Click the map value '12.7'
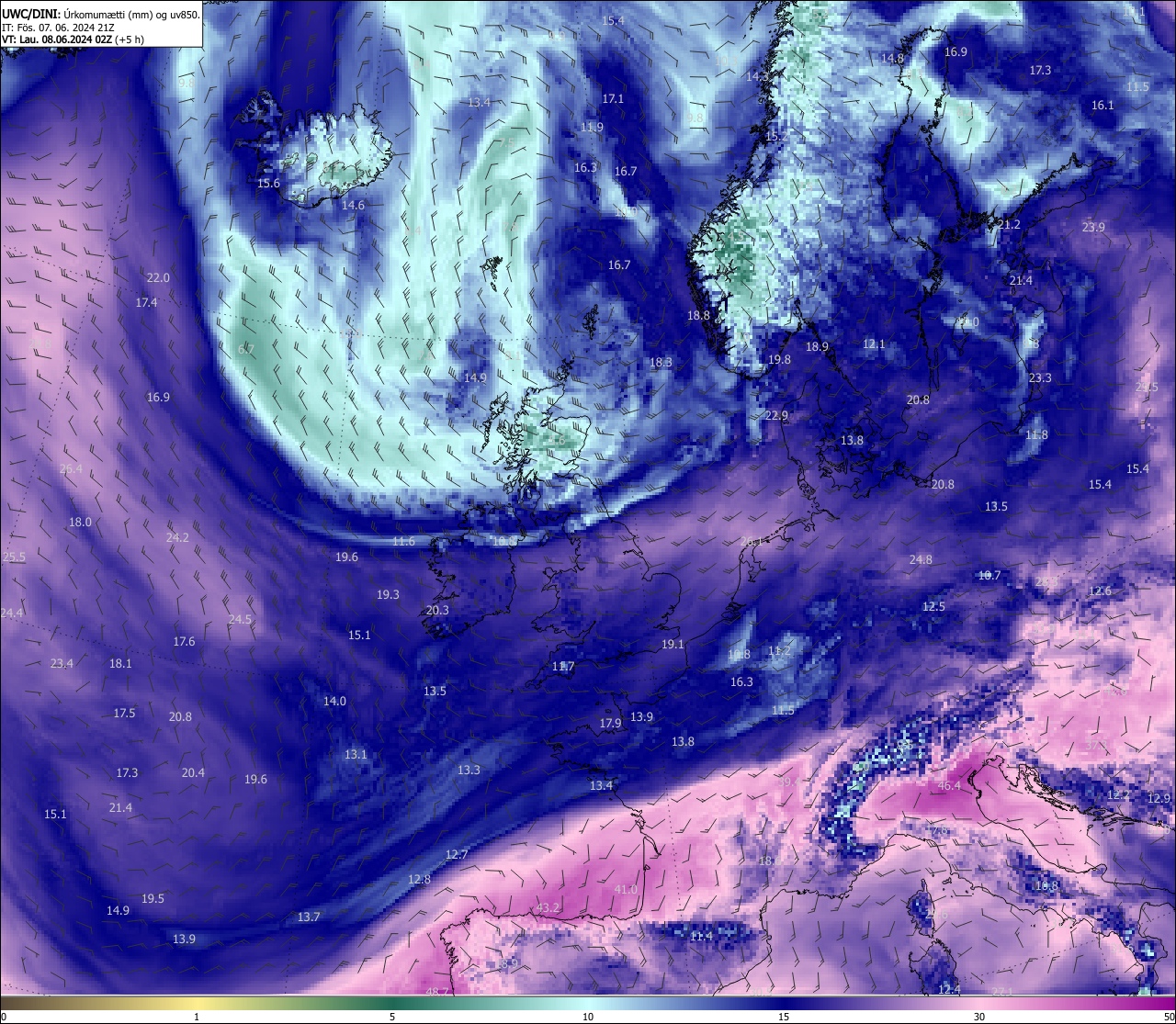 457,854
